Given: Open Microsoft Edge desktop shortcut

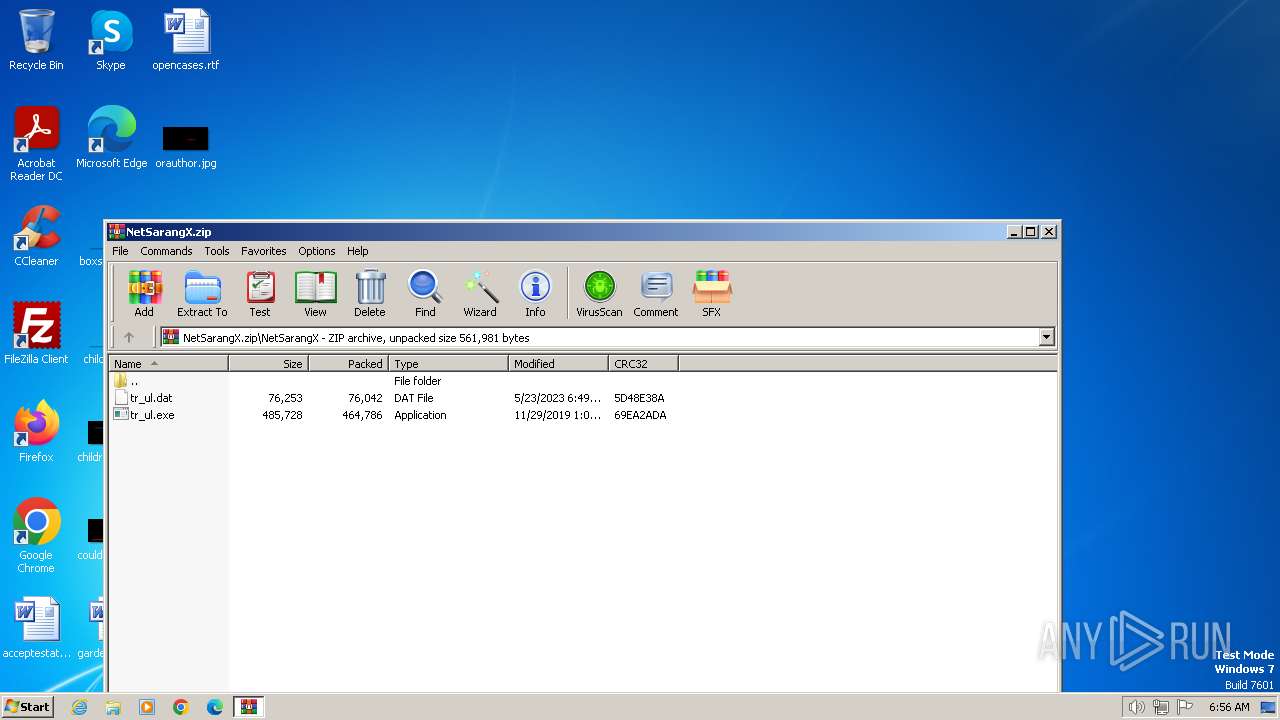Looking at the screenshot, I should [x=111, y=138].
